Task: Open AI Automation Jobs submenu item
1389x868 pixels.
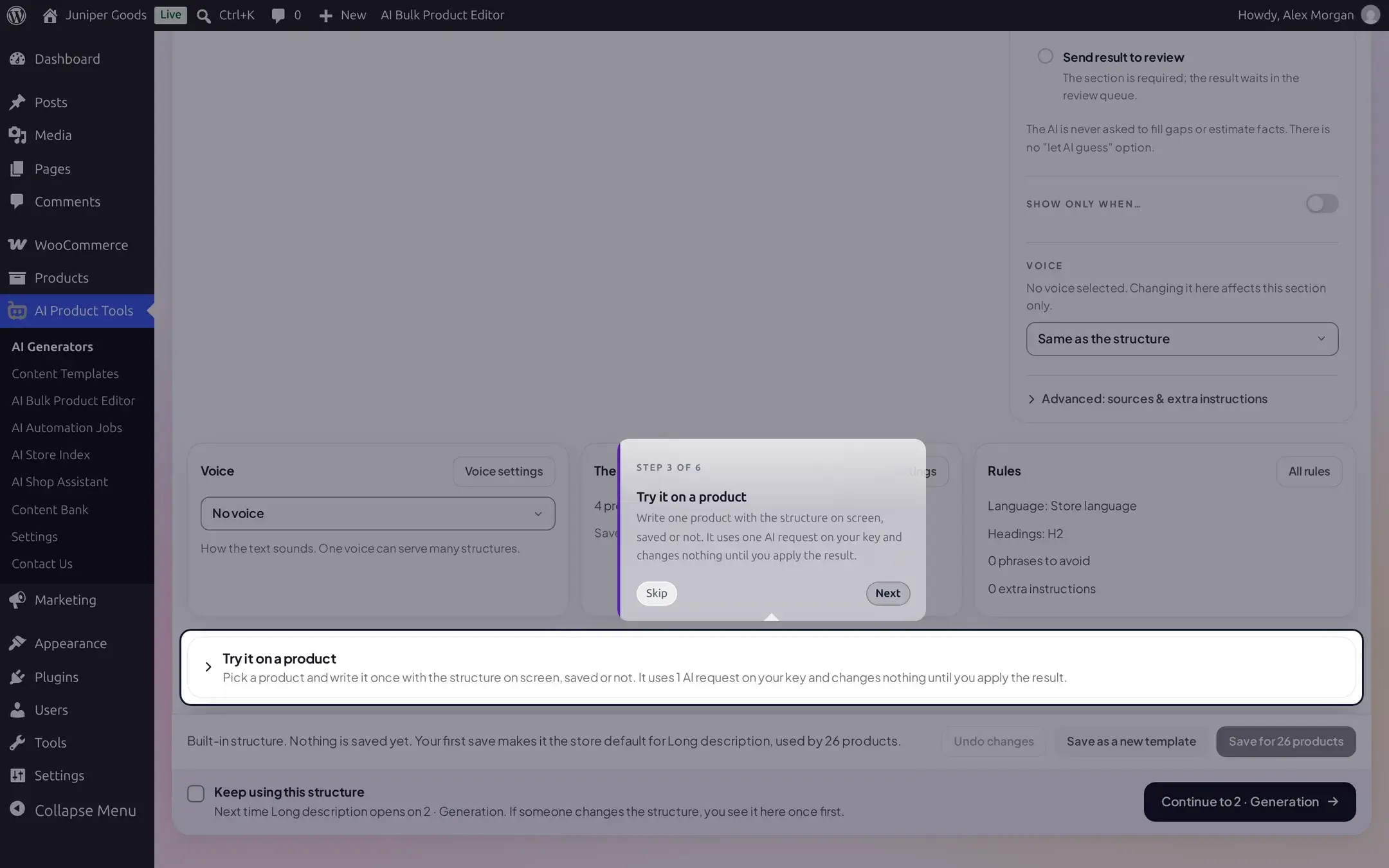Action: [x=67, y=428]
